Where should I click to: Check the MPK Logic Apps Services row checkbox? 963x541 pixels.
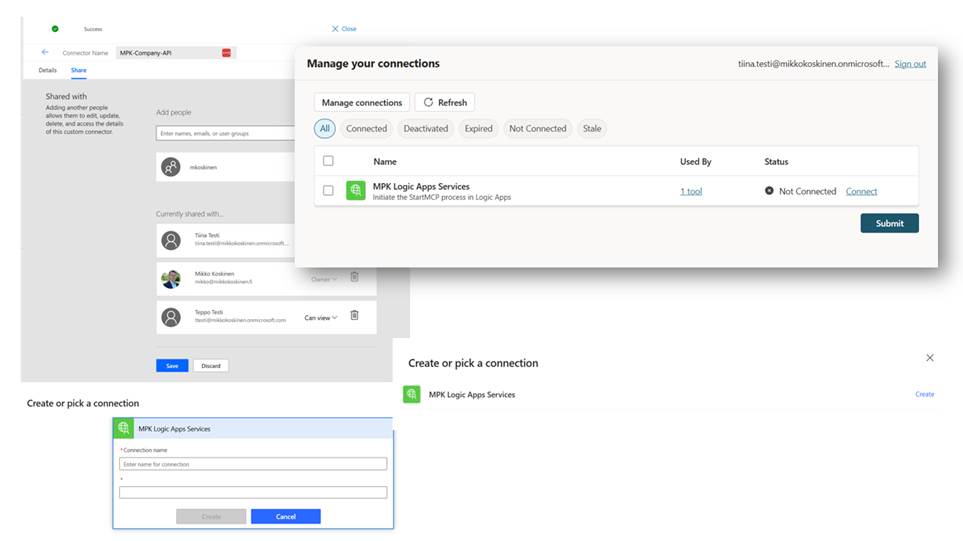(x=328, y=190)
